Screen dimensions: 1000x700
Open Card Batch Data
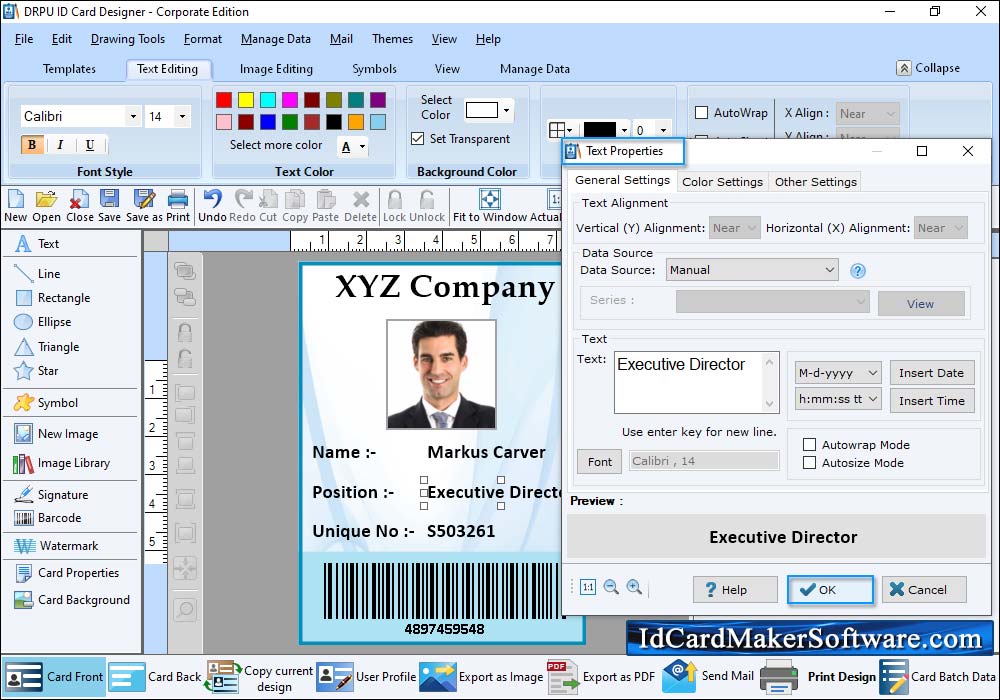point(938,677)
